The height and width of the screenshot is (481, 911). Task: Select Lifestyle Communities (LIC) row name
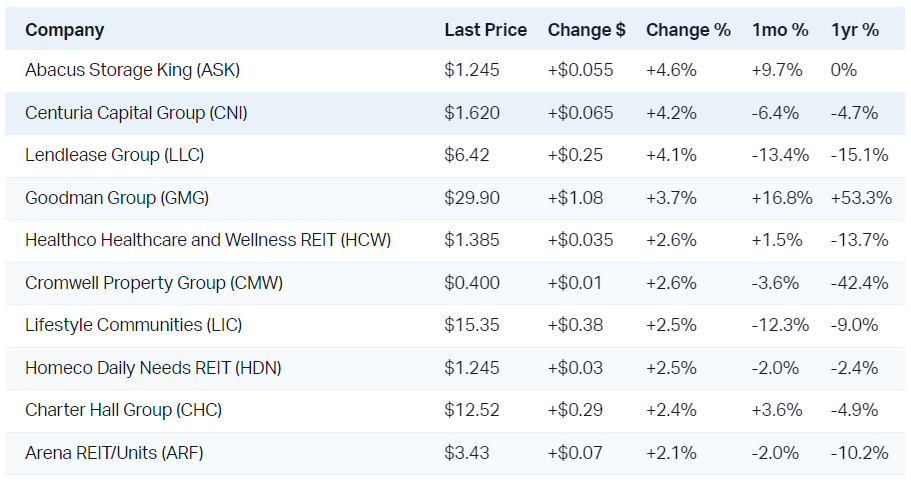(133, 325)
